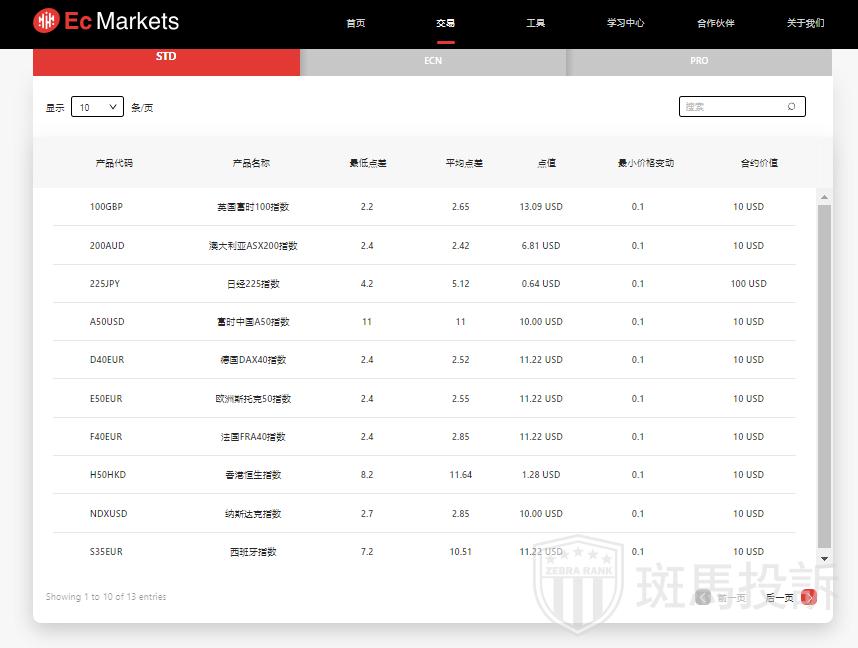Go to 关于我们 in the top navigation
The width and height of the screenshot is (858, 648).
tap(805, 23)
